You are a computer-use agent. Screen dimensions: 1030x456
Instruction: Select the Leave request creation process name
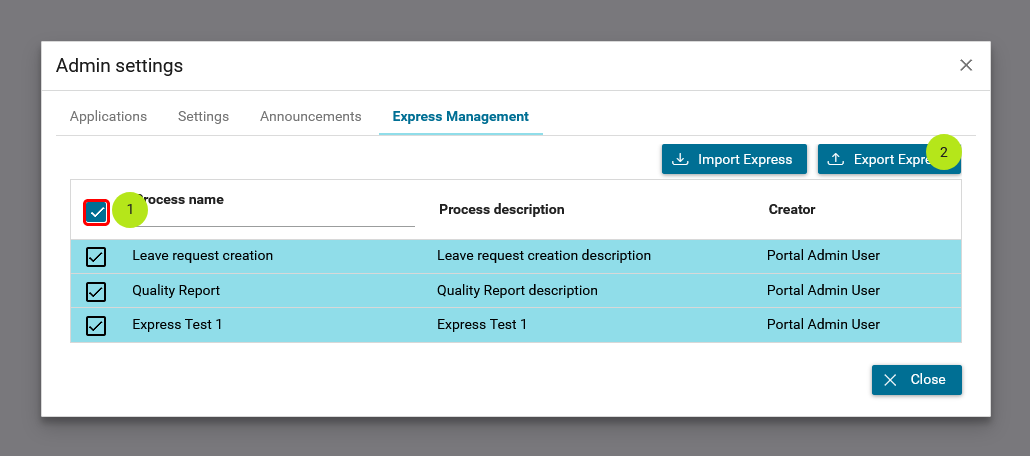point(202,256)
